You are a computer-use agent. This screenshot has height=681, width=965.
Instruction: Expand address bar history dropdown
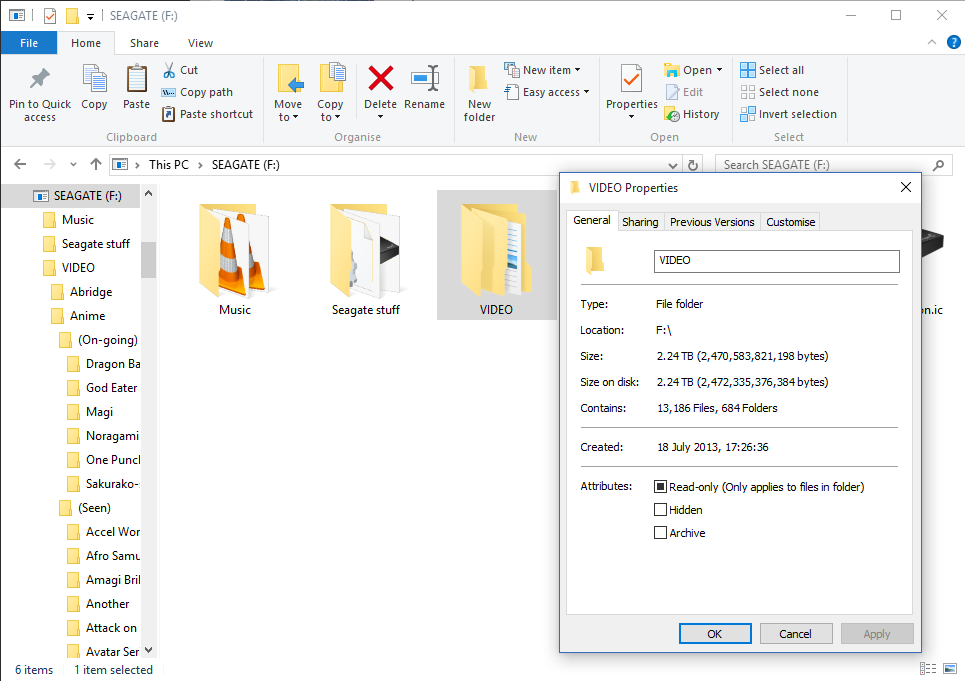pyautogui.click(x=673, y=165)
